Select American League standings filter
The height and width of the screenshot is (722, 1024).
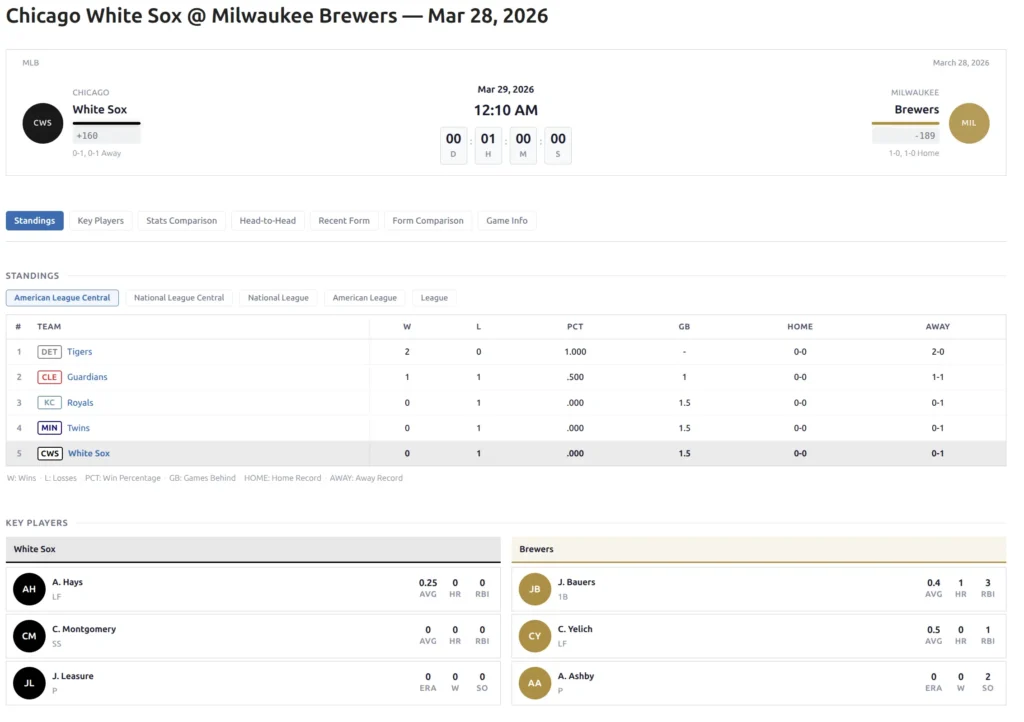(364, 298)
